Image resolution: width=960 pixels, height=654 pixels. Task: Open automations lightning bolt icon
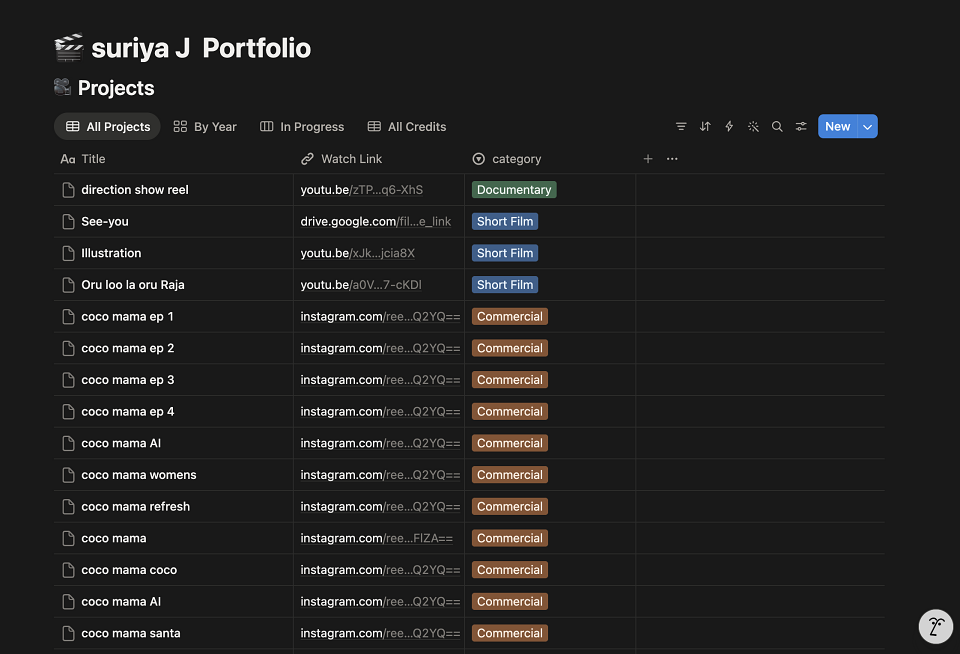point(729,127)
